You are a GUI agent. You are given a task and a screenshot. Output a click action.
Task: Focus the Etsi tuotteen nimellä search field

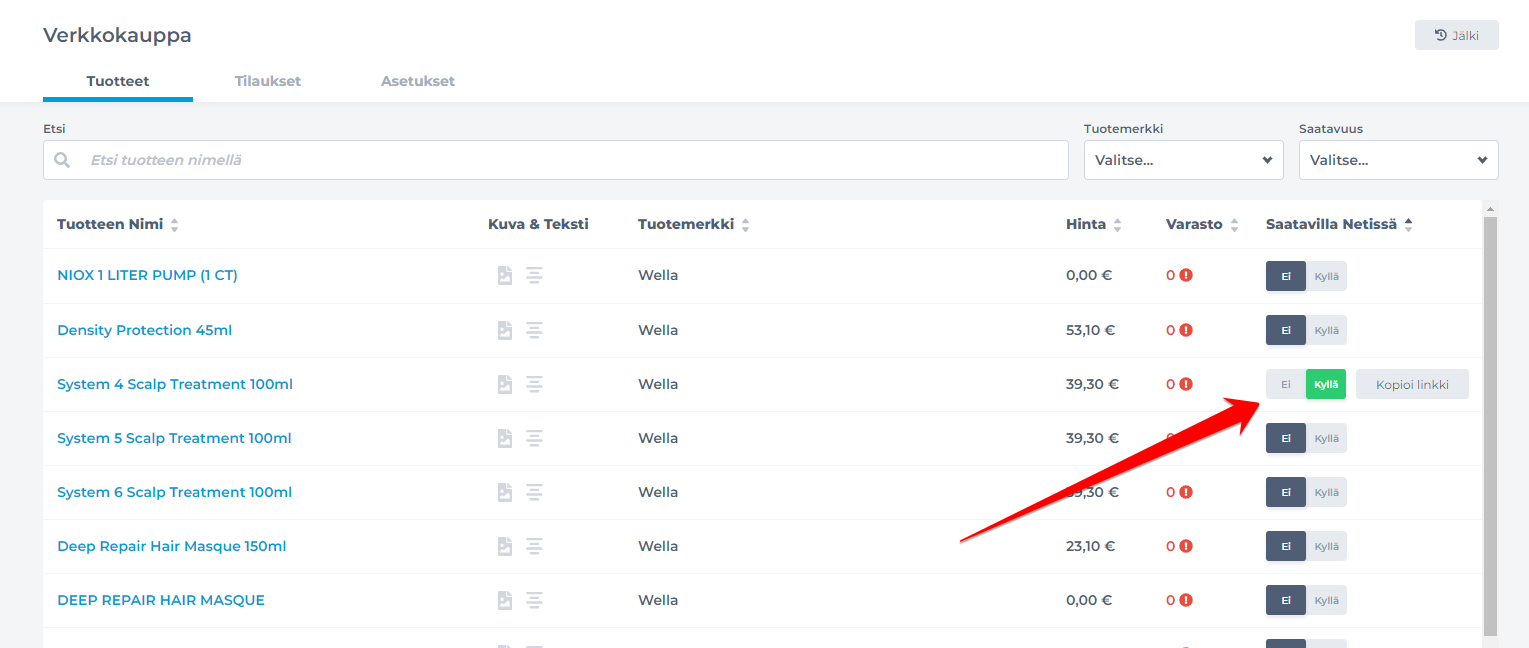[556, 160]
